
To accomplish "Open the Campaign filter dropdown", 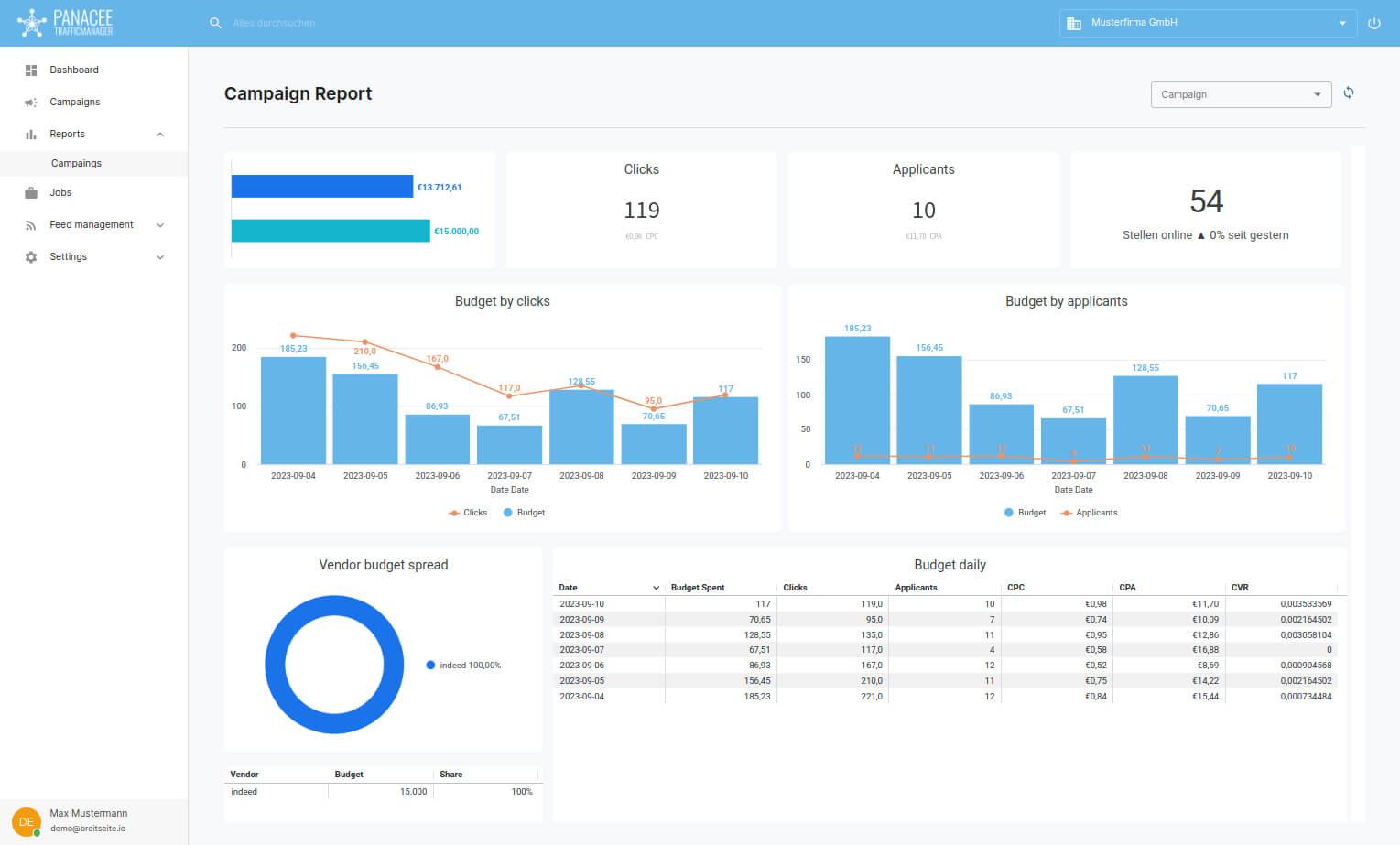I will coord(1241,94).
